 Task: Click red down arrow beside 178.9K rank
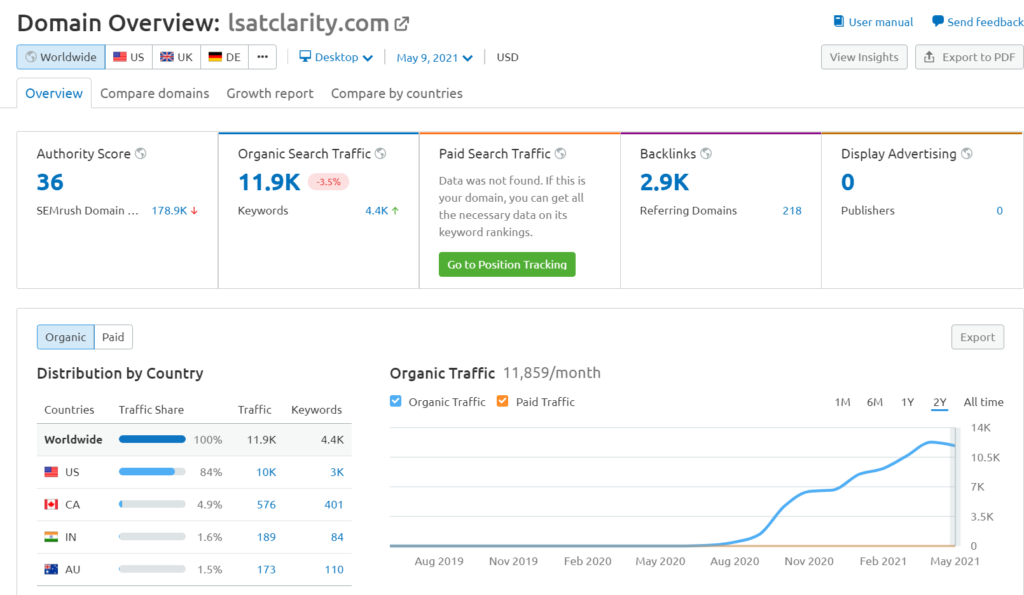coord(194,210)
